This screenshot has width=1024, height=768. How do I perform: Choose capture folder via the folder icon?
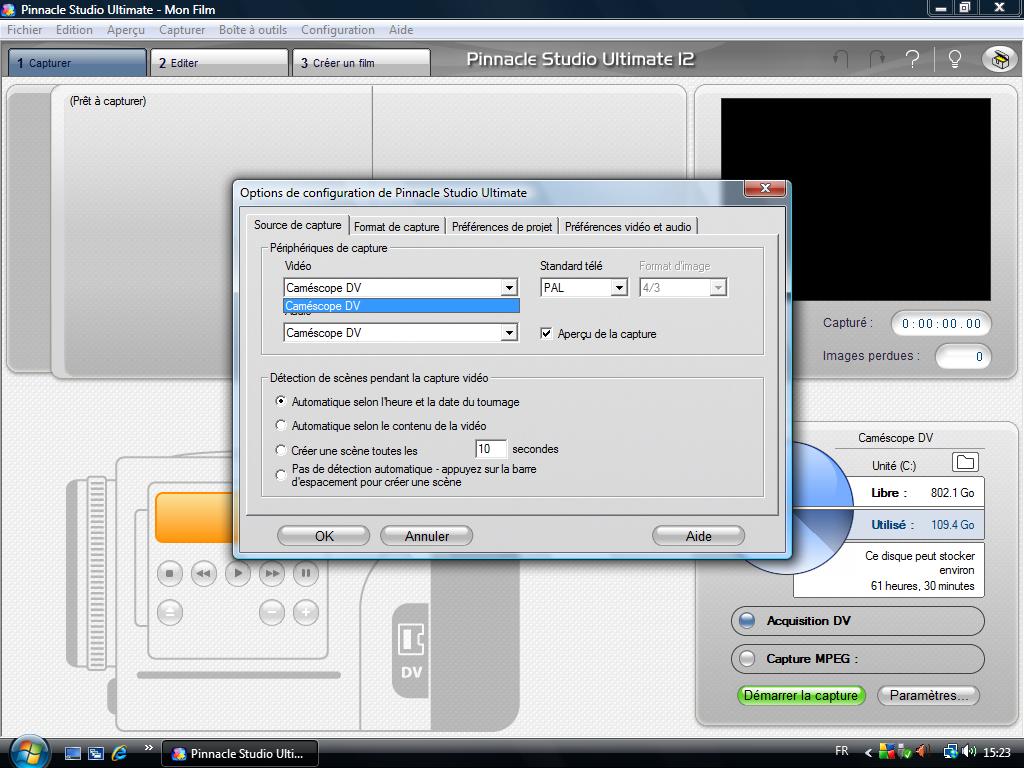(x=965, y=462)
